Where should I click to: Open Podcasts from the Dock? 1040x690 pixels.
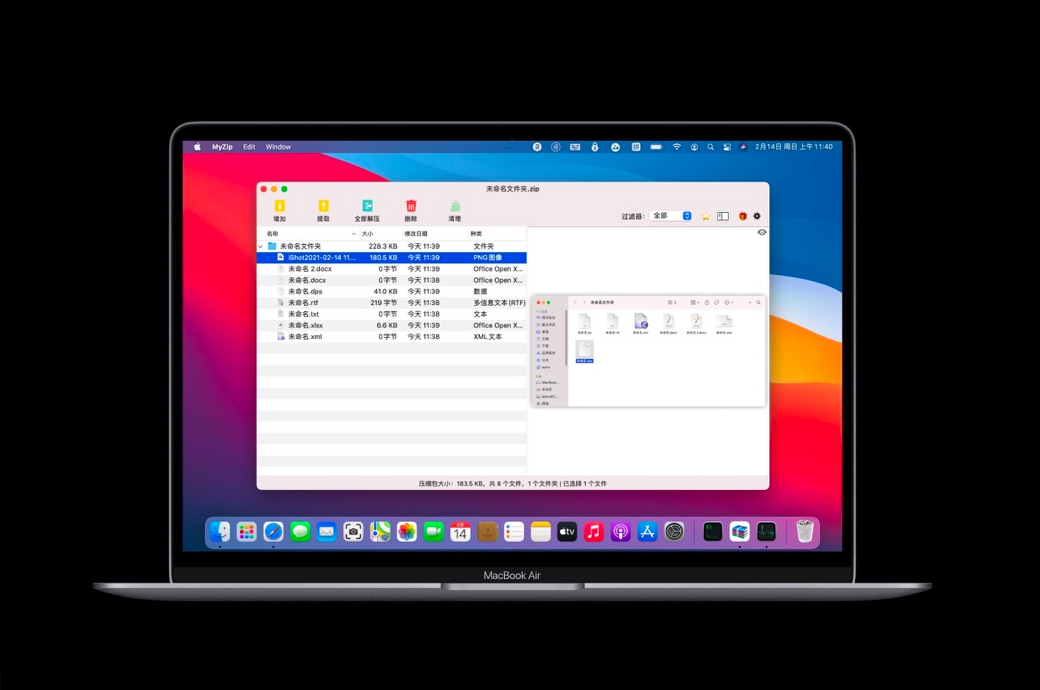pyautogui.click(x=621, y=531)
